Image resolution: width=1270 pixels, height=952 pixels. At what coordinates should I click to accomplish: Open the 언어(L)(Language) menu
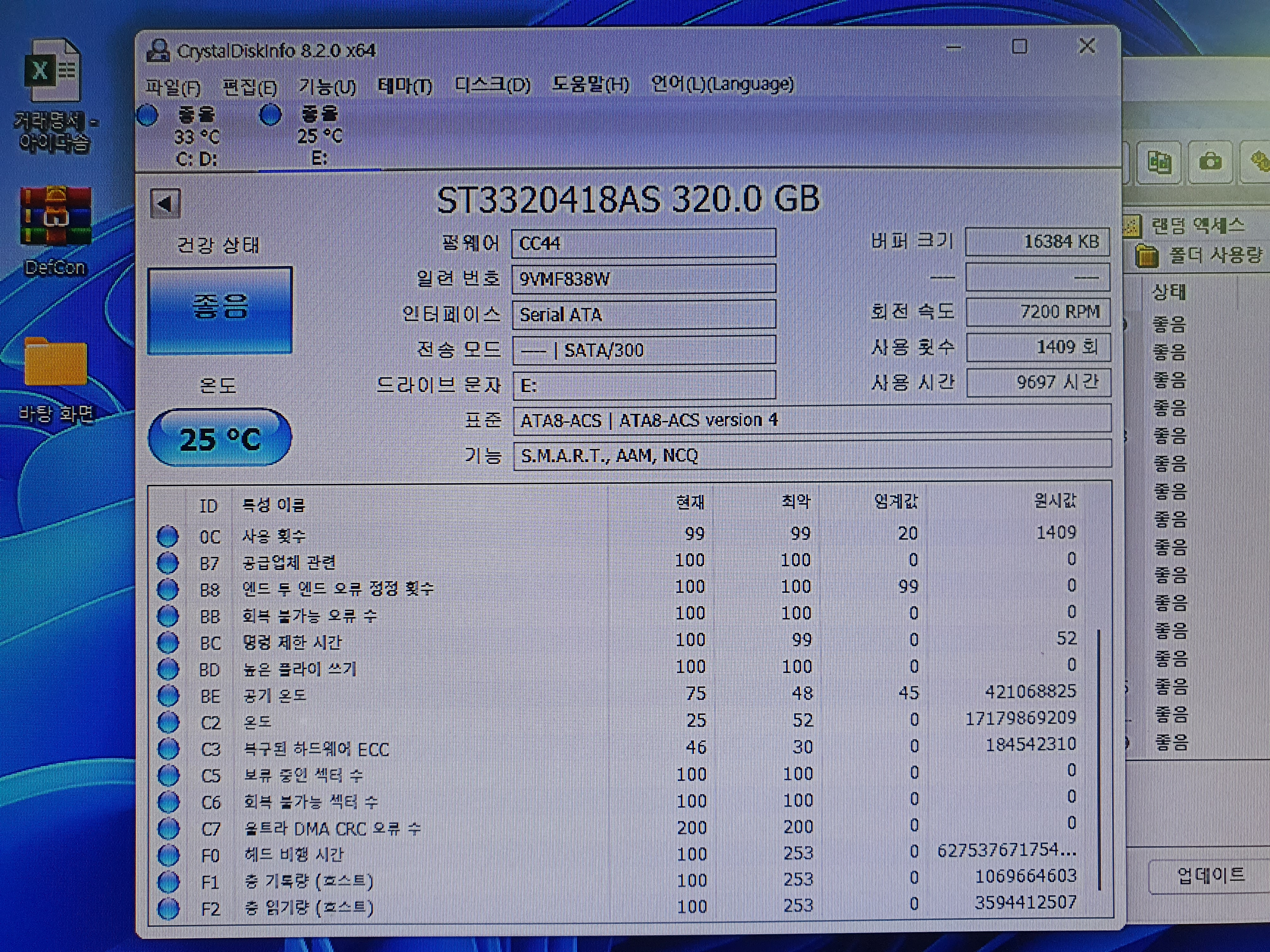[722, 84]
